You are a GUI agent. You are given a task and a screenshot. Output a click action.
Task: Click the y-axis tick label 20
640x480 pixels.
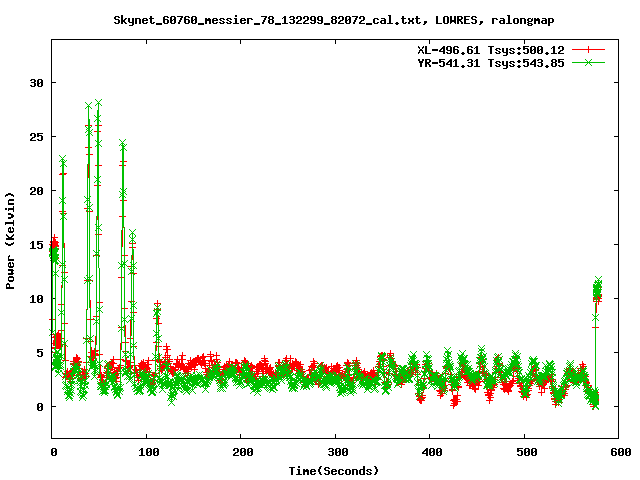click(x=36, y=191)
